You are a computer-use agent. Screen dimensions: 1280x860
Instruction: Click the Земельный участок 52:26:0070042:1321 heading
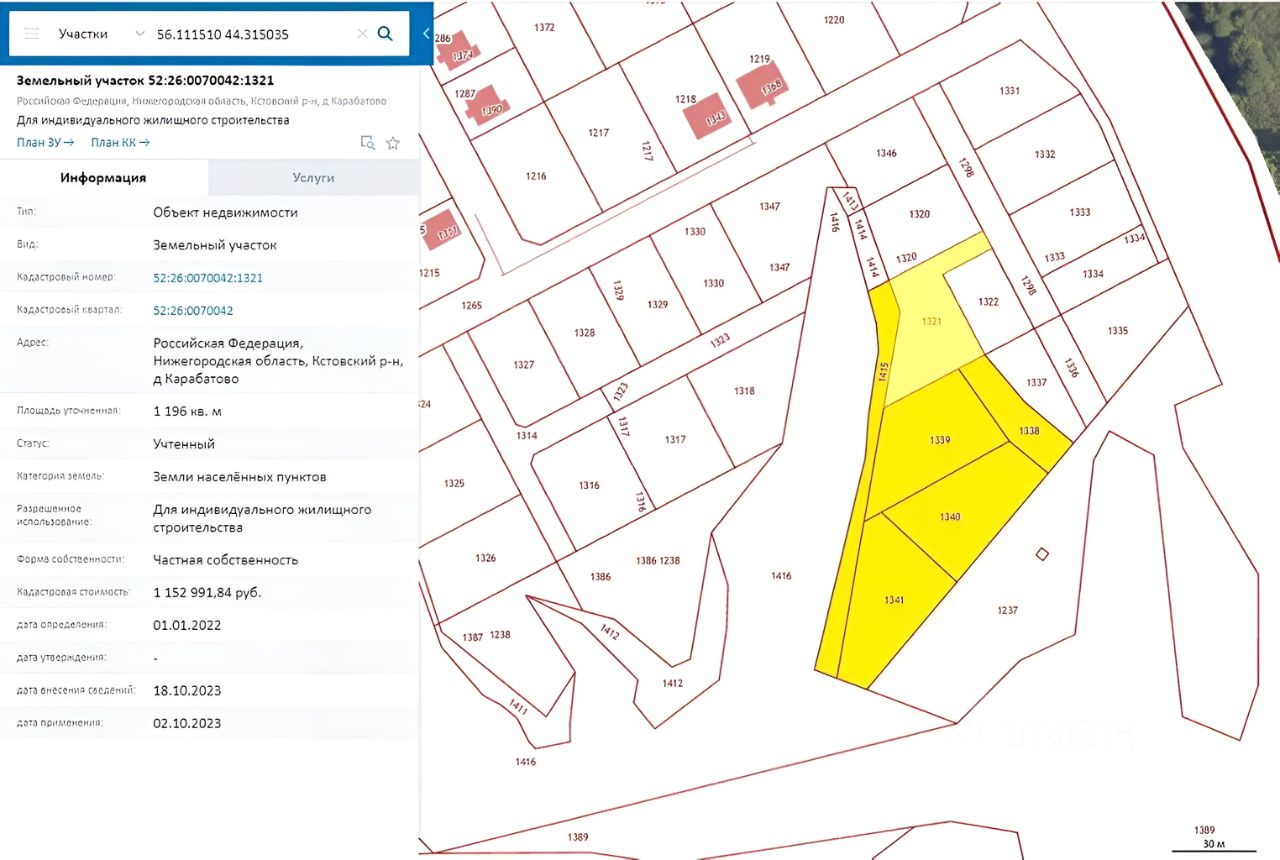pyautogui.click(x=146, y=81)
